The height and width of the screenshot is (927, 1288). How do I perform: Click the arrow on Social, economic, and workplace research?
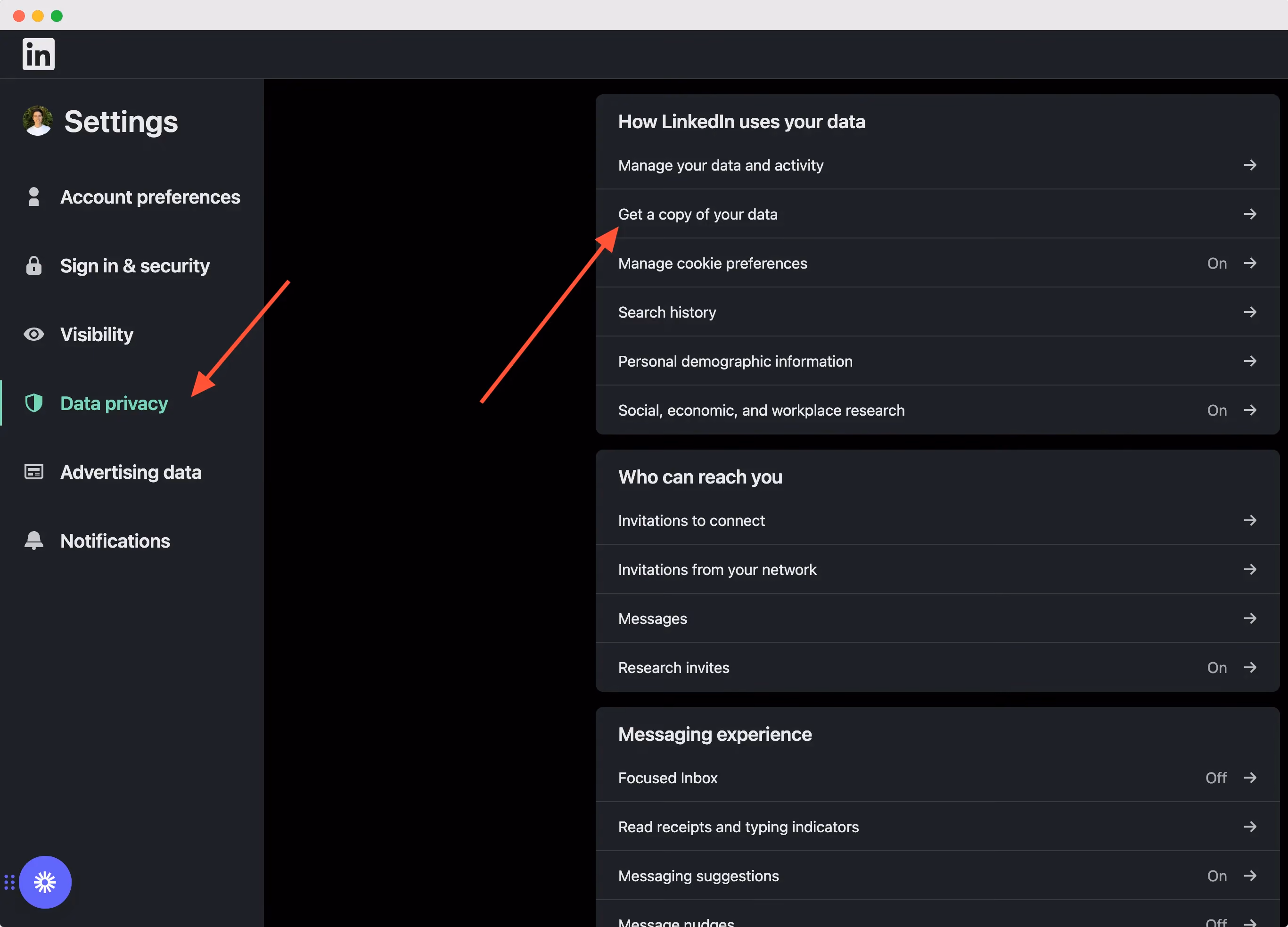tap(1250, 410)
